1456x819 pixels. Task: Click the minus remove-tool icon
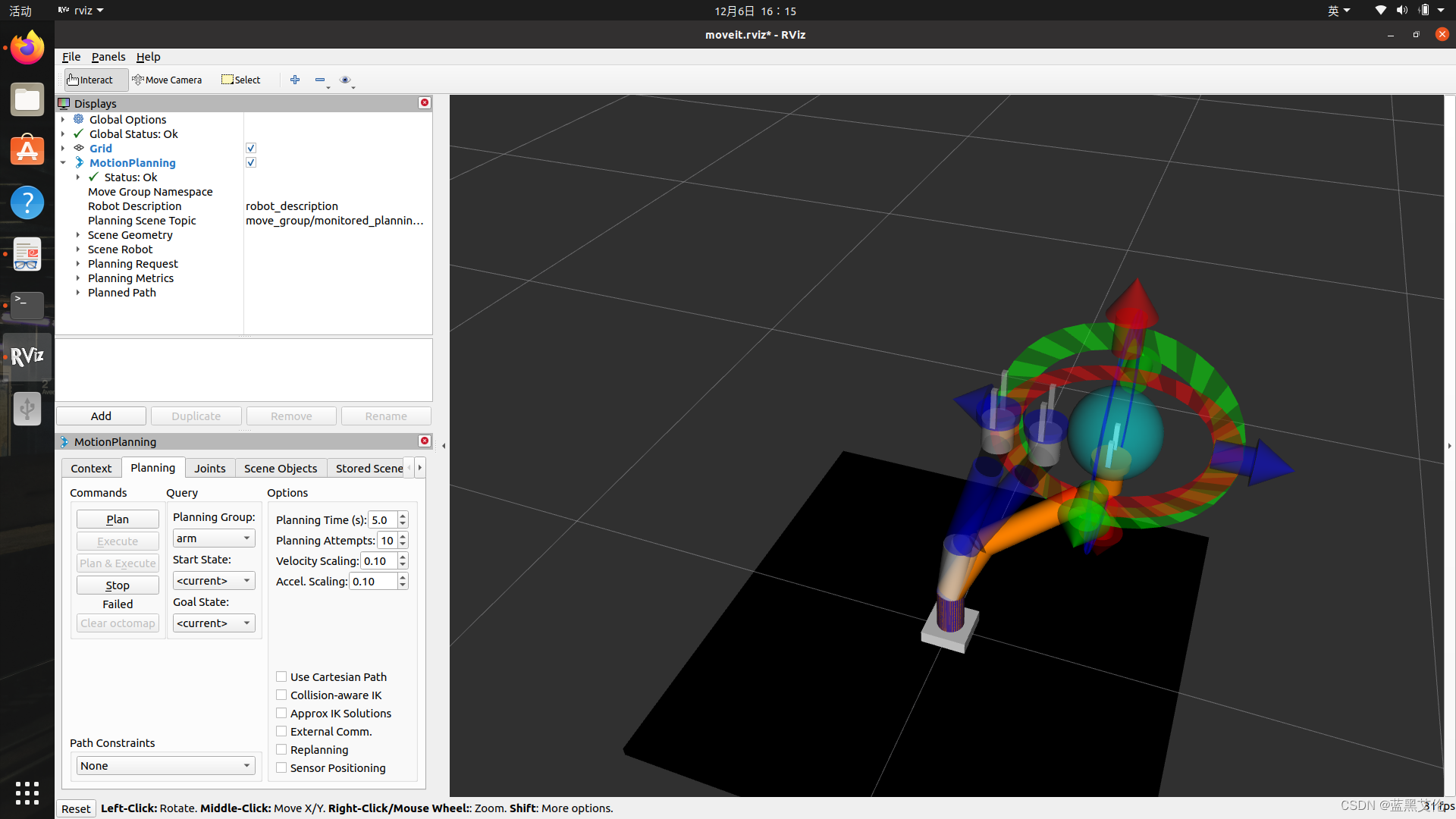tap(320, 80)
